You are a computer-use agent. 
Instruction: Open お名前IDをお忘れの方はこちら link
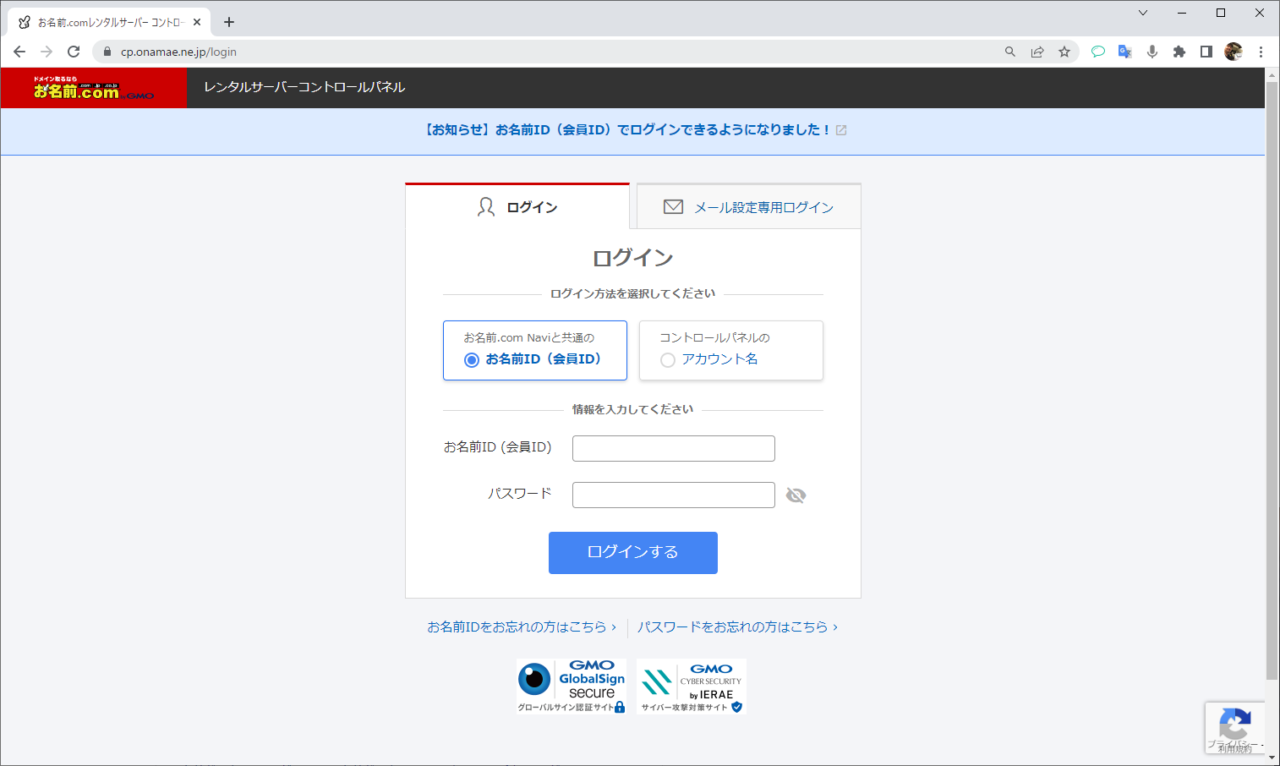(521, 627)
